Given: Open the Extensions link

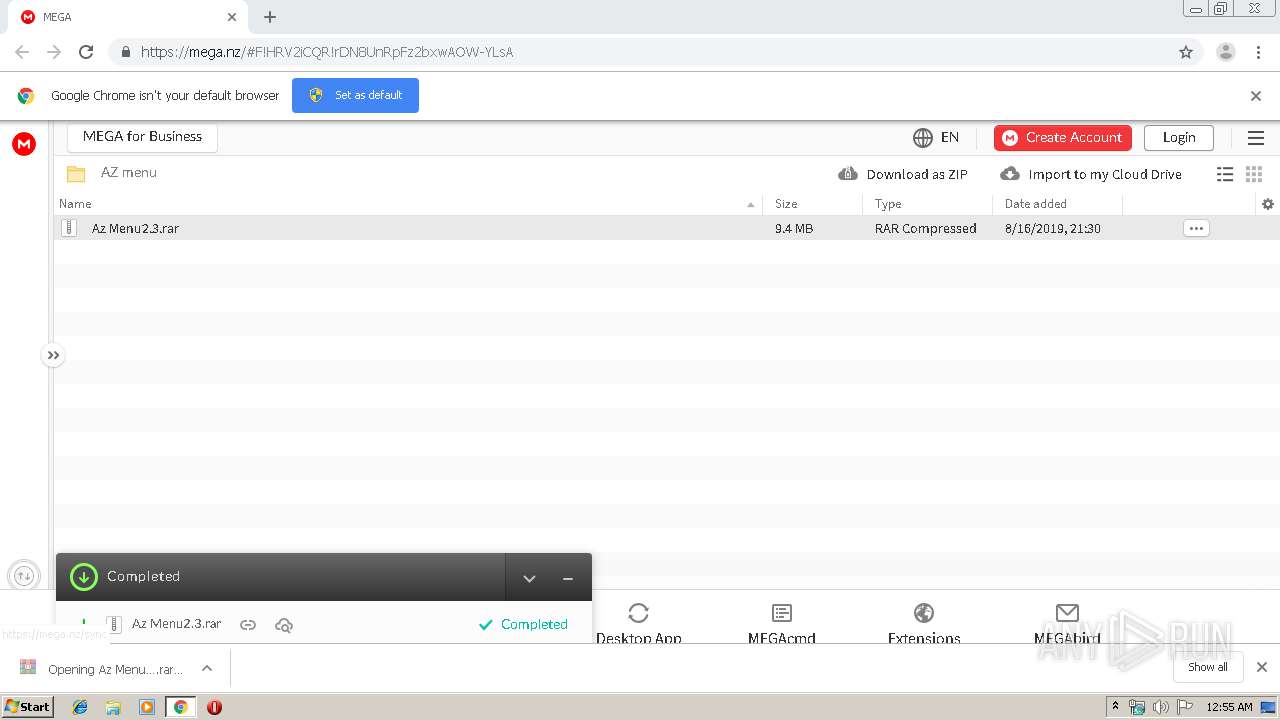Looking at the screenshot, I should point(924,624).
